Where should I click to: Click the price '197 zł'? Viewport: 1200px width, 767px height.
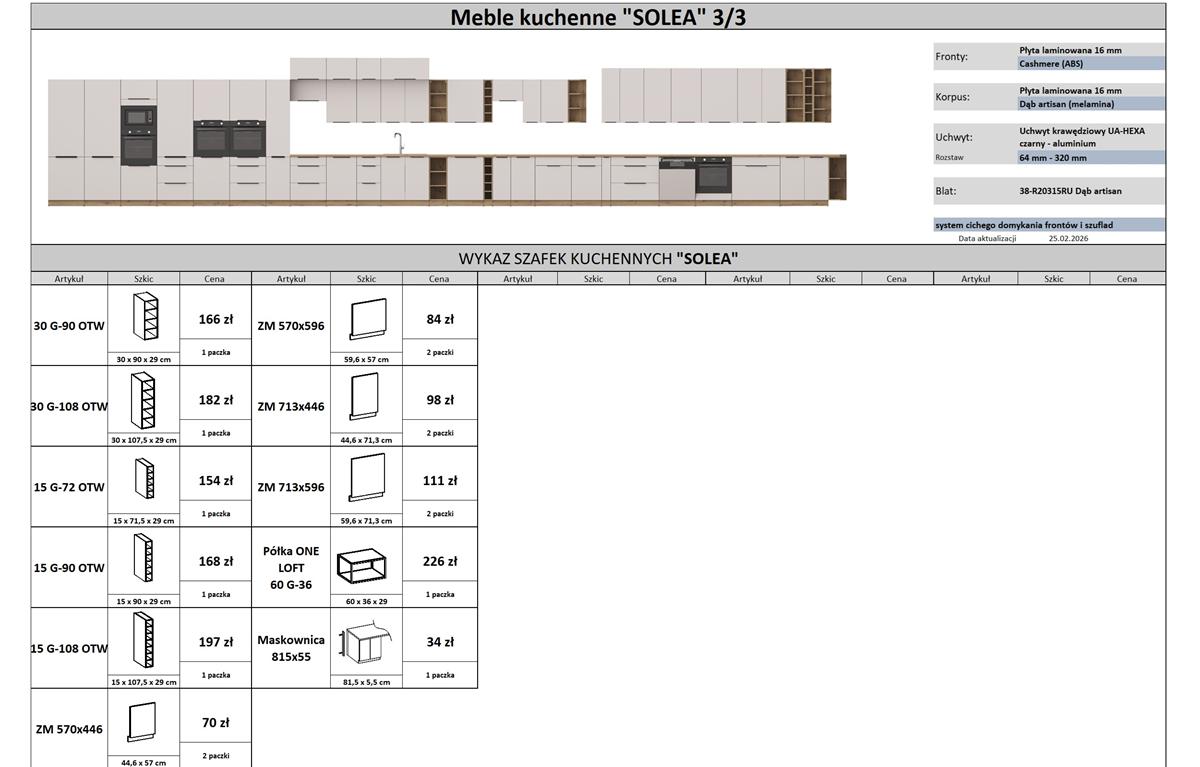(x=216, y=642)
